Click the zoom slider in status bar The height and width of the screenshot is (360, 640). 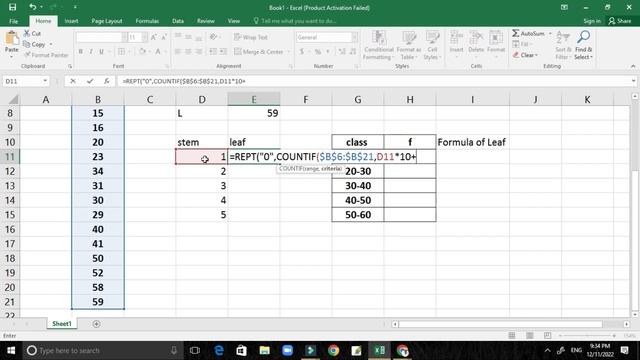pyautogui.click(x=587, y=336)
